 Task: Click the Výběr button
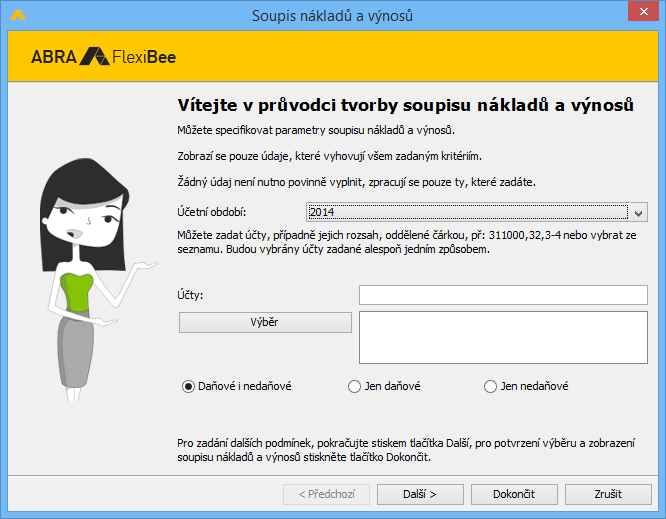point(265,322)
